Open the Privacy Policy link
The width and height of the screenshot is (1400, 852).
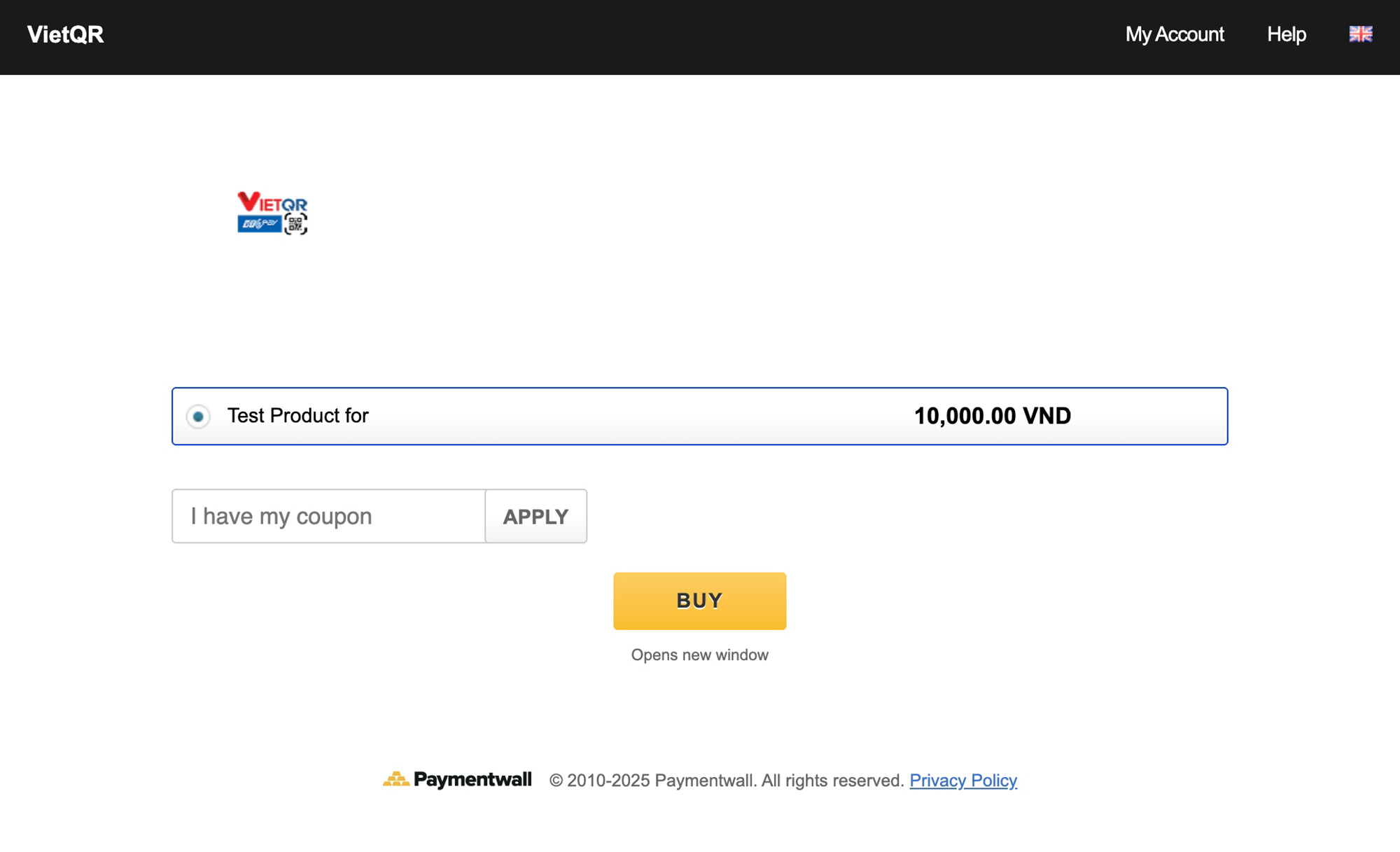pyautogui.click(x=962, y=781)
